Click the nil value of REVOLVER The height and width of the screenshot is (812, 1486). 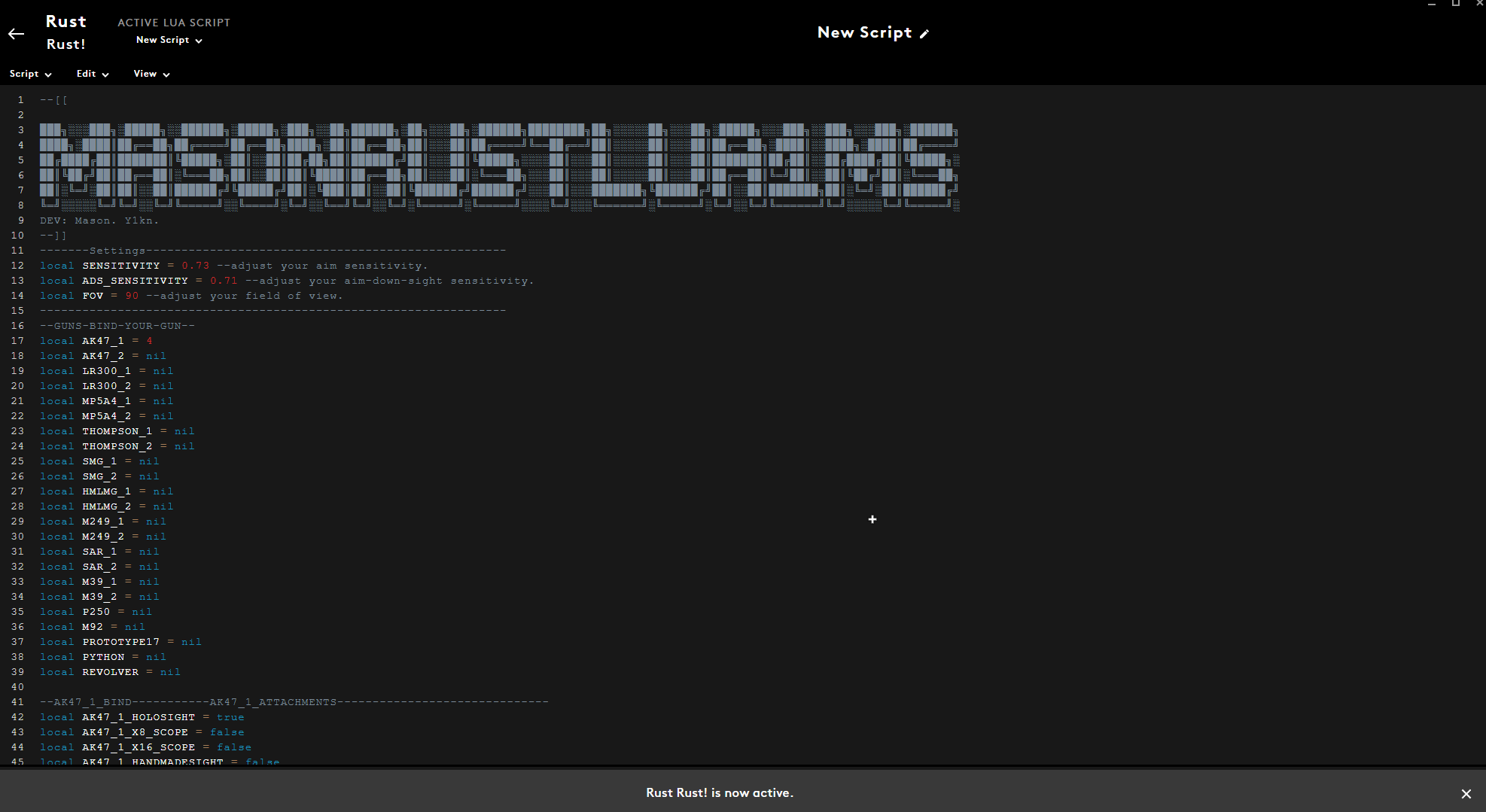click(169, 671)
